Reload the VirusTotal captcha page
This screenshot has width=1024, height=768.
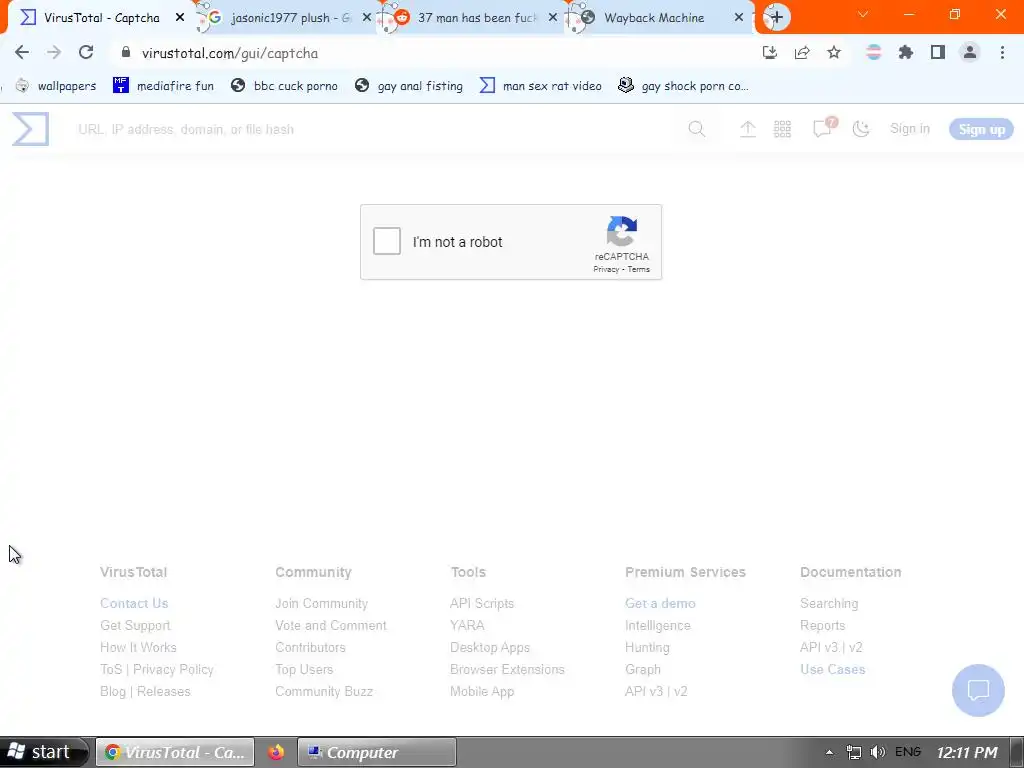pyautogui.click(x=86, y=53)
